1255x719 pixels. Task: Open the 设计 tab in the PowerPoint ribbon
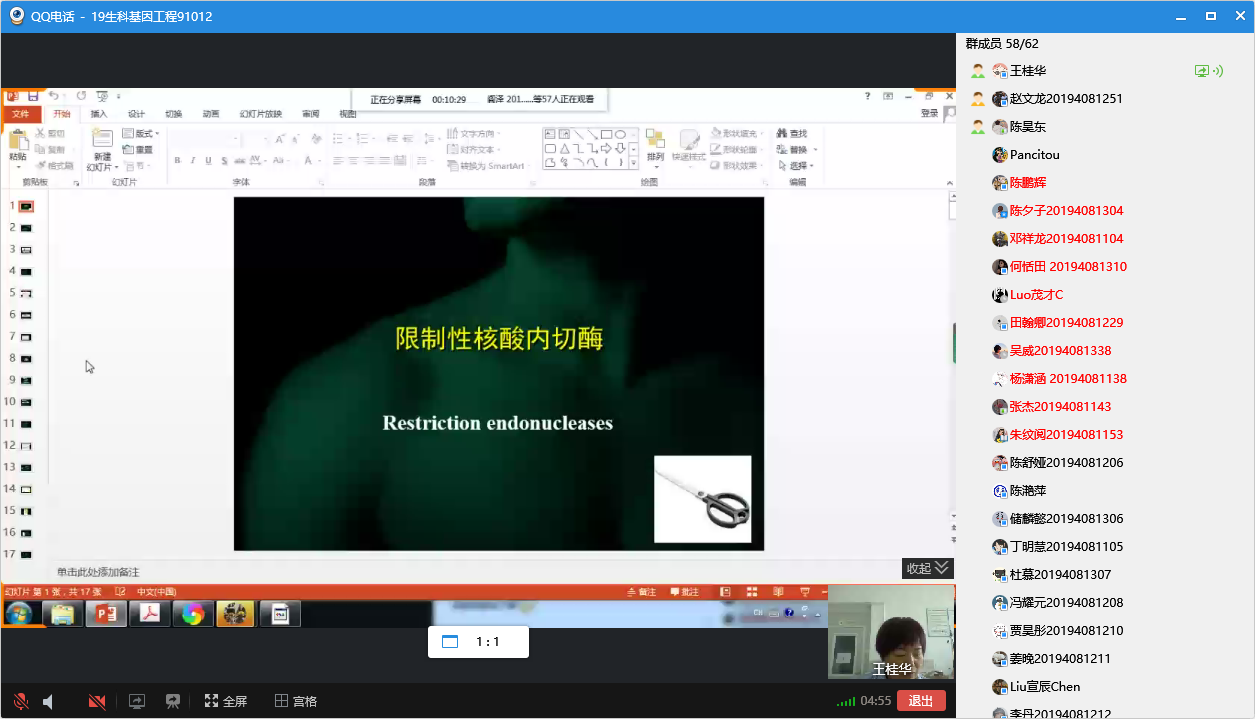(136, 114)
